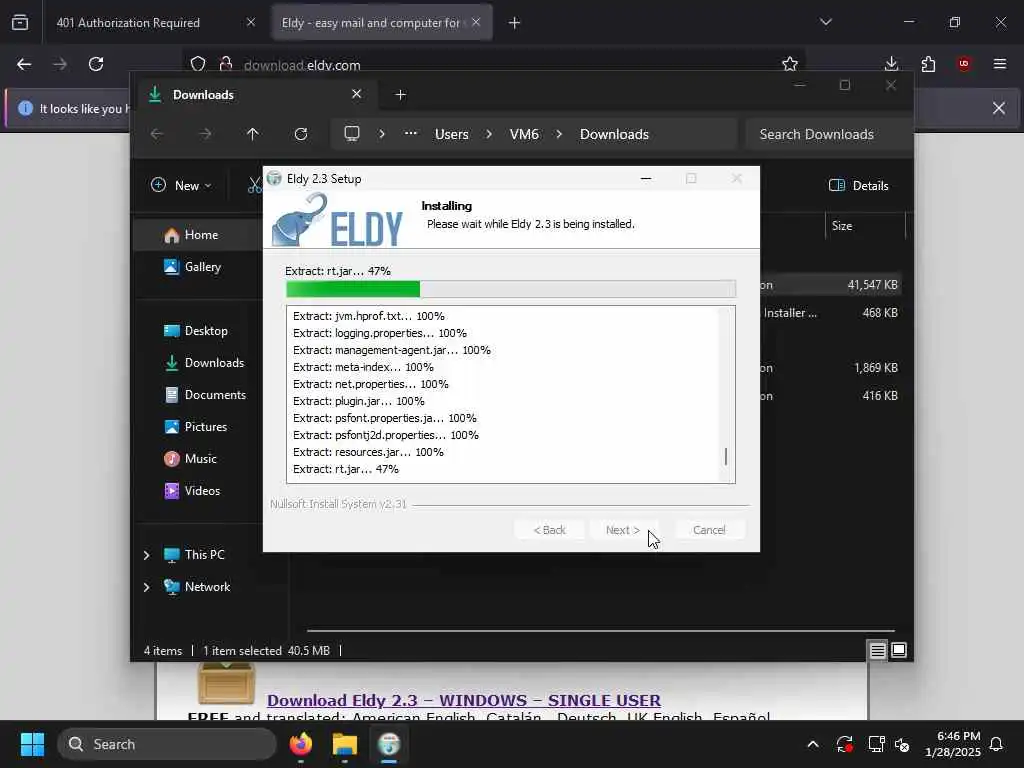Open Pictures in the navigation pane
Screen dimensions: 1024x768
pos(205,426)
